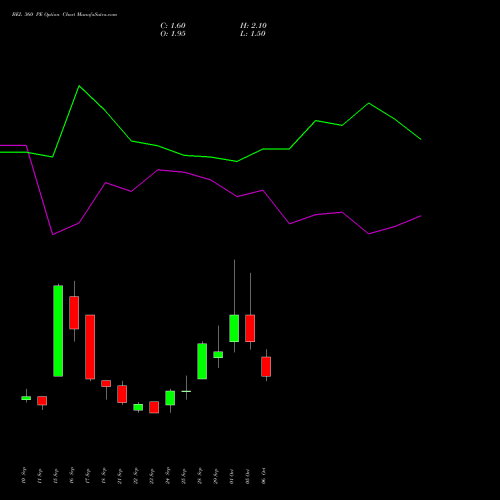Click the chart title text at top left
Viewport: 500px width, 500px height.
64,15
